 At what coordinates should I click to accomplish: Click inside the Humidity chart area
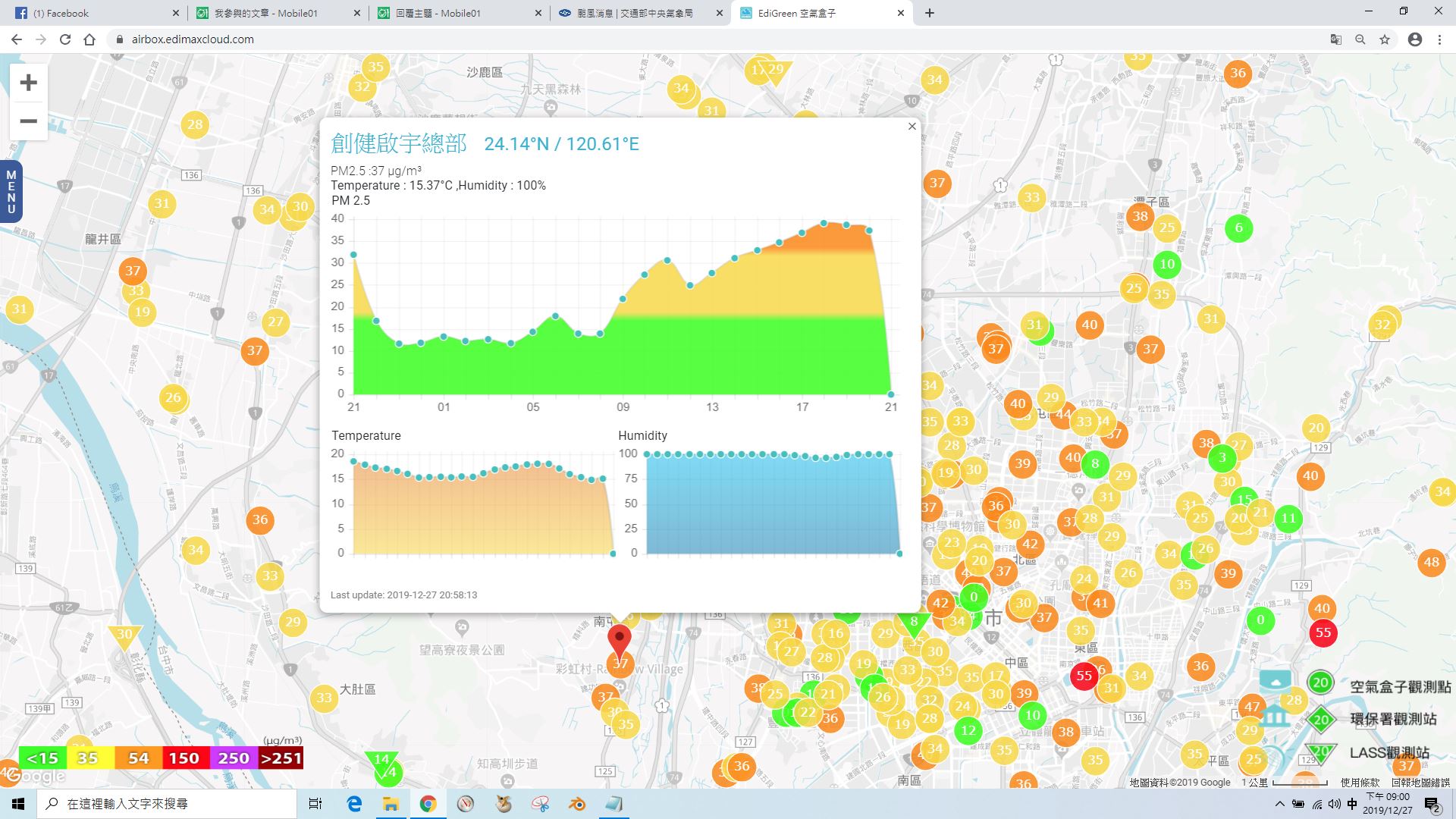[772, 504]
